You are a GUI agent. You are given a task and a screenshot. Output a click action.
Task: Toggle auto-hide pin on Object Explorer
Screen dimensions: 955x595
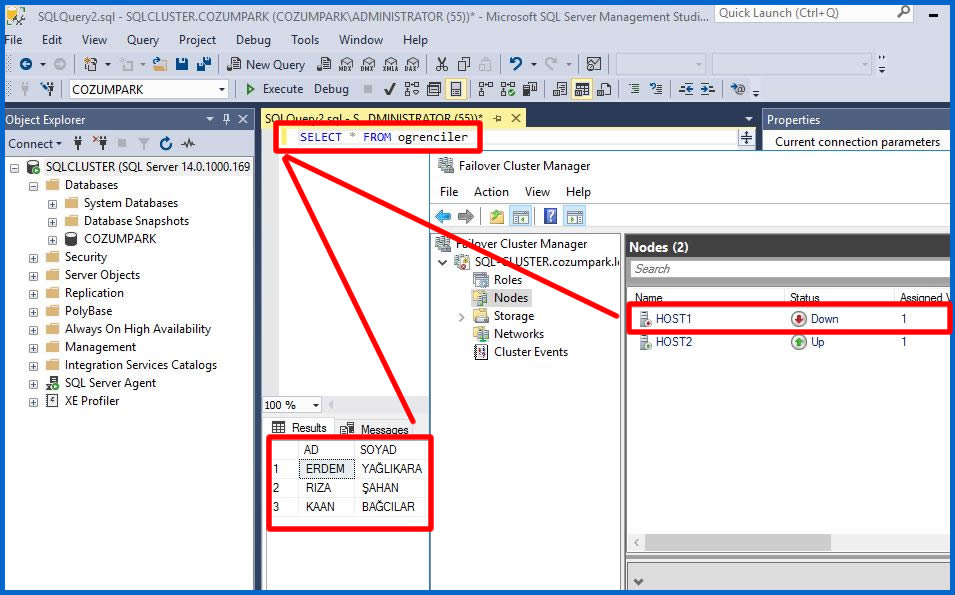(x=227, y=120)
